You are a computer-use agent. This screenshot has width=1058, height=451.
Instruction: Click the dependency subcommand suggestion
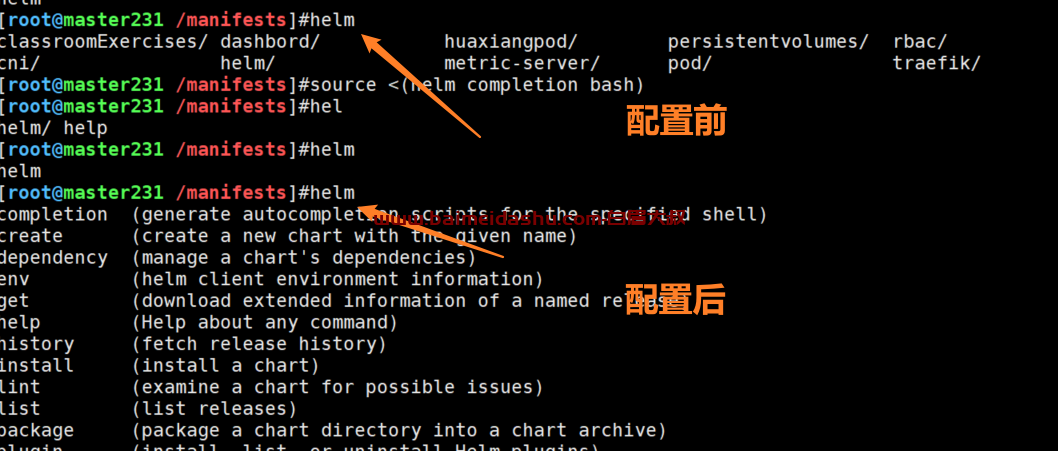click(53, 258)
